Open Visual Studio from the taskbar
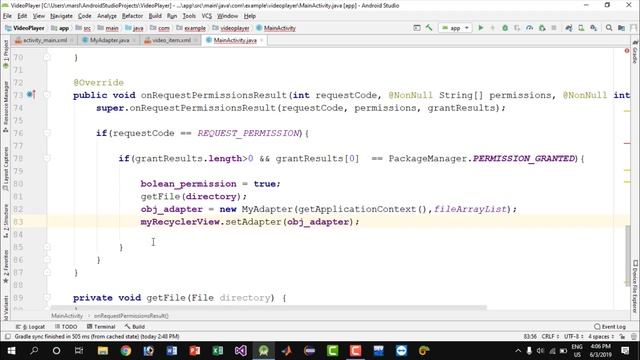 click(x=240, y=351)
